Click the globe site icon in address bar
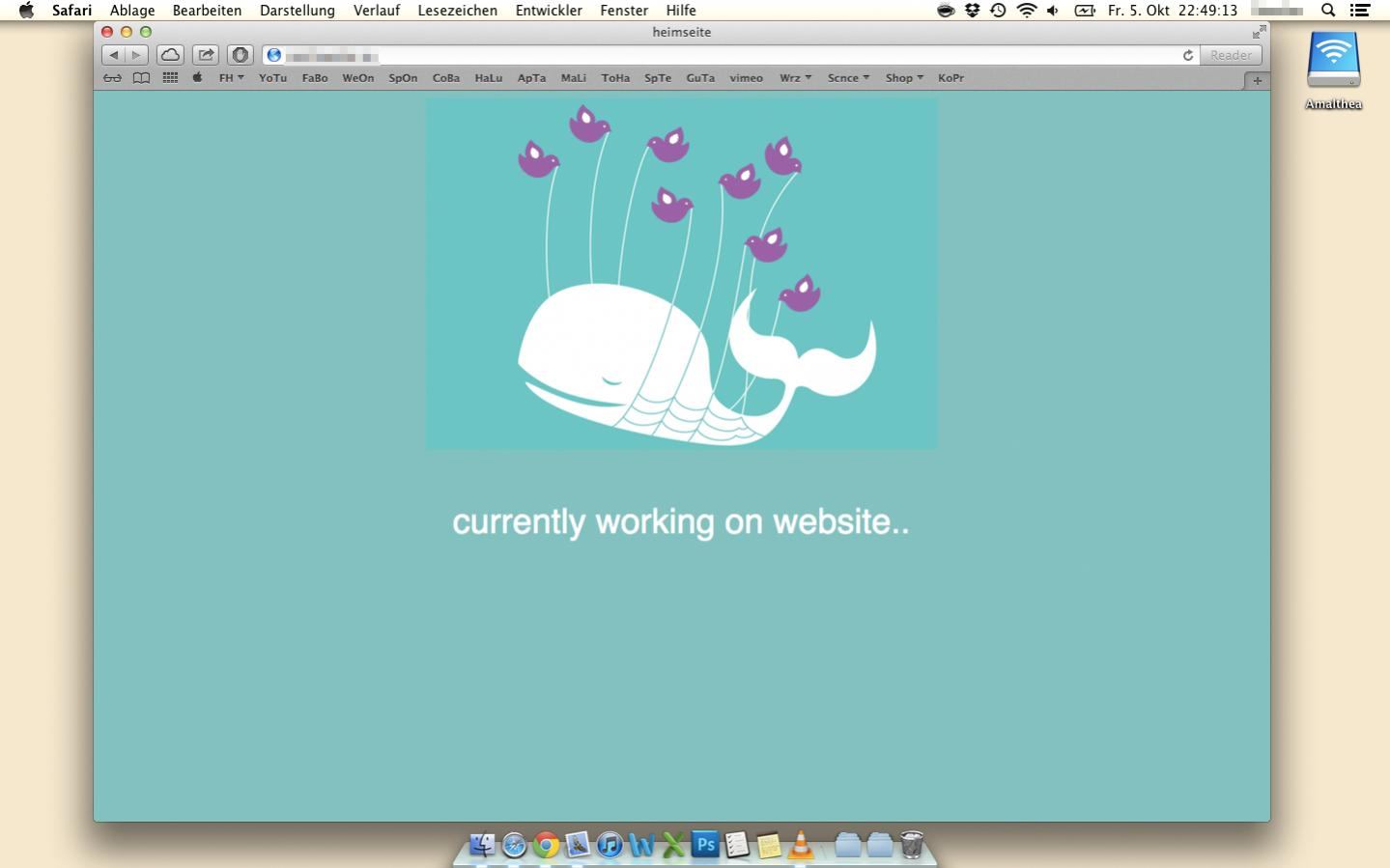 coord(274,55)
